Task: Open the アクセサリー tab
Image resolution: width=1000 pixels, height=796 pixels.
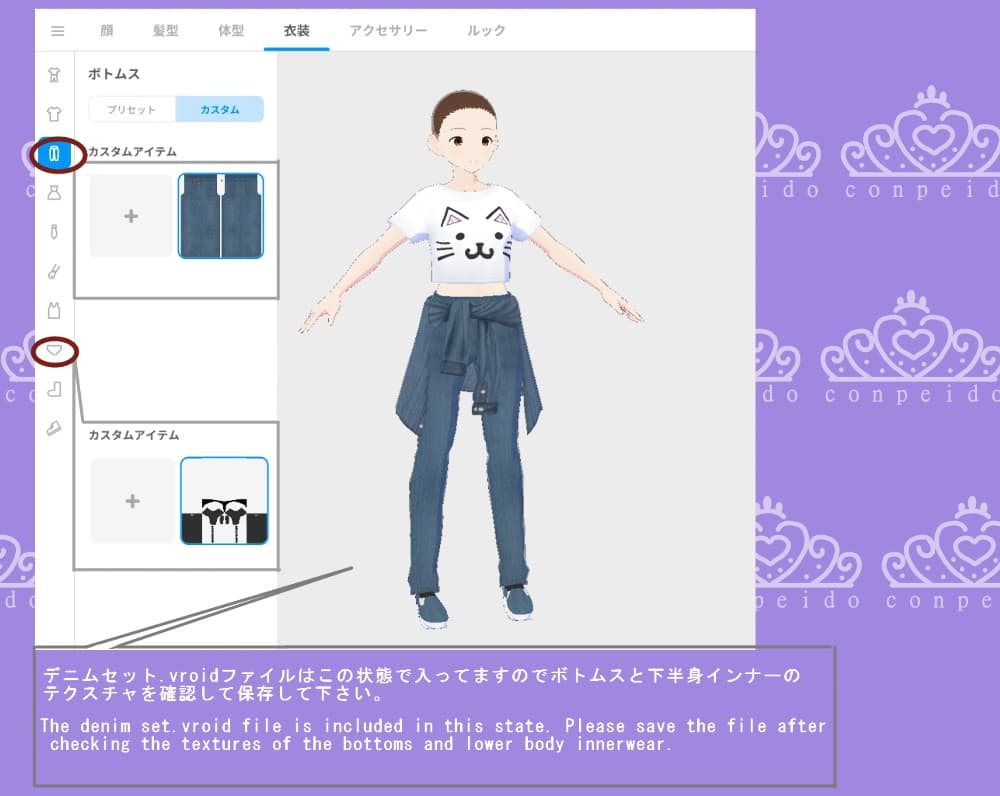Action: click(x=388, y=31)
